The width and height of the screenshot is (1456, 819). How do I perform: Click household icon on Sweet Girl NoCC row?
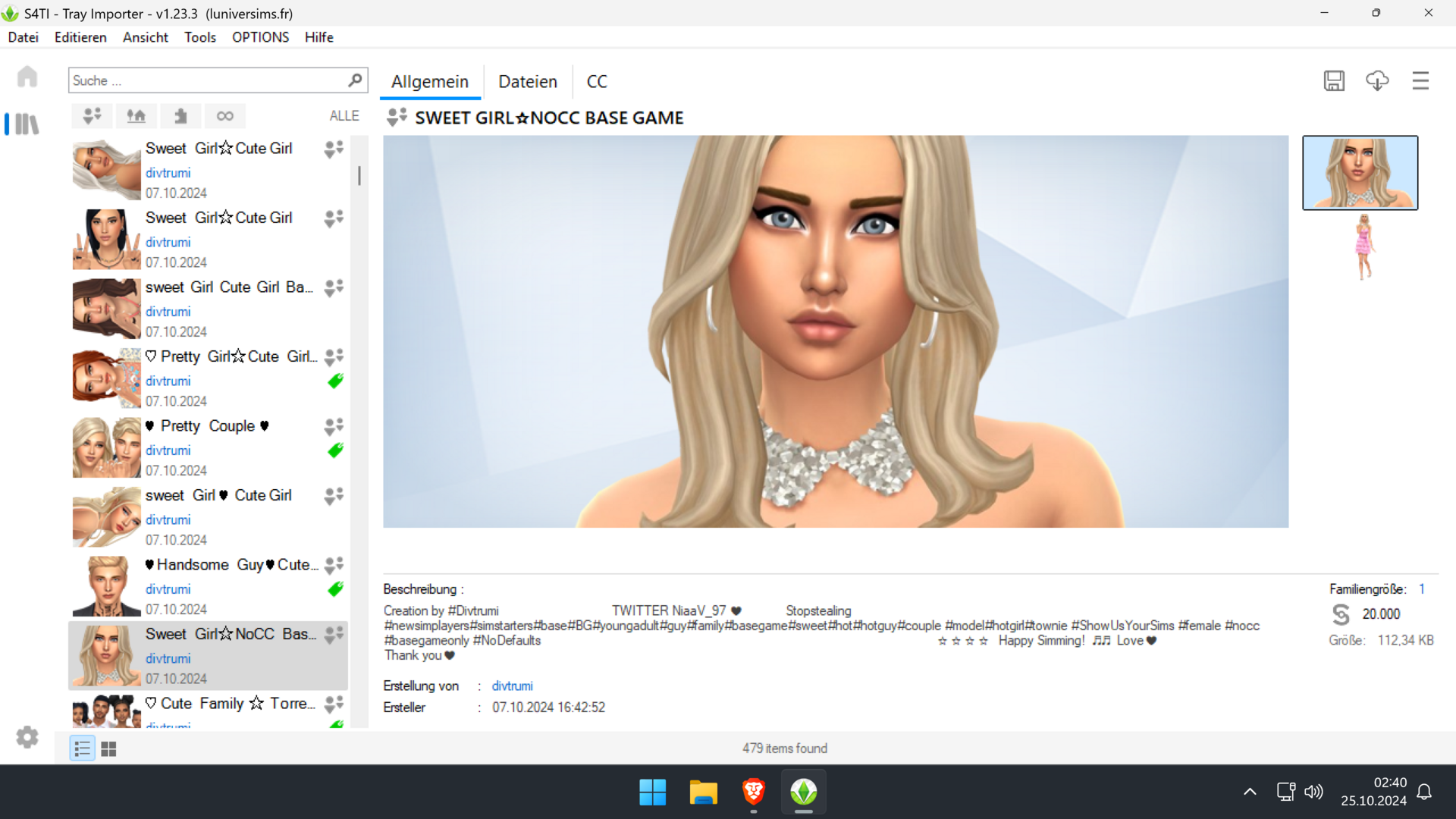coord(334,635)
